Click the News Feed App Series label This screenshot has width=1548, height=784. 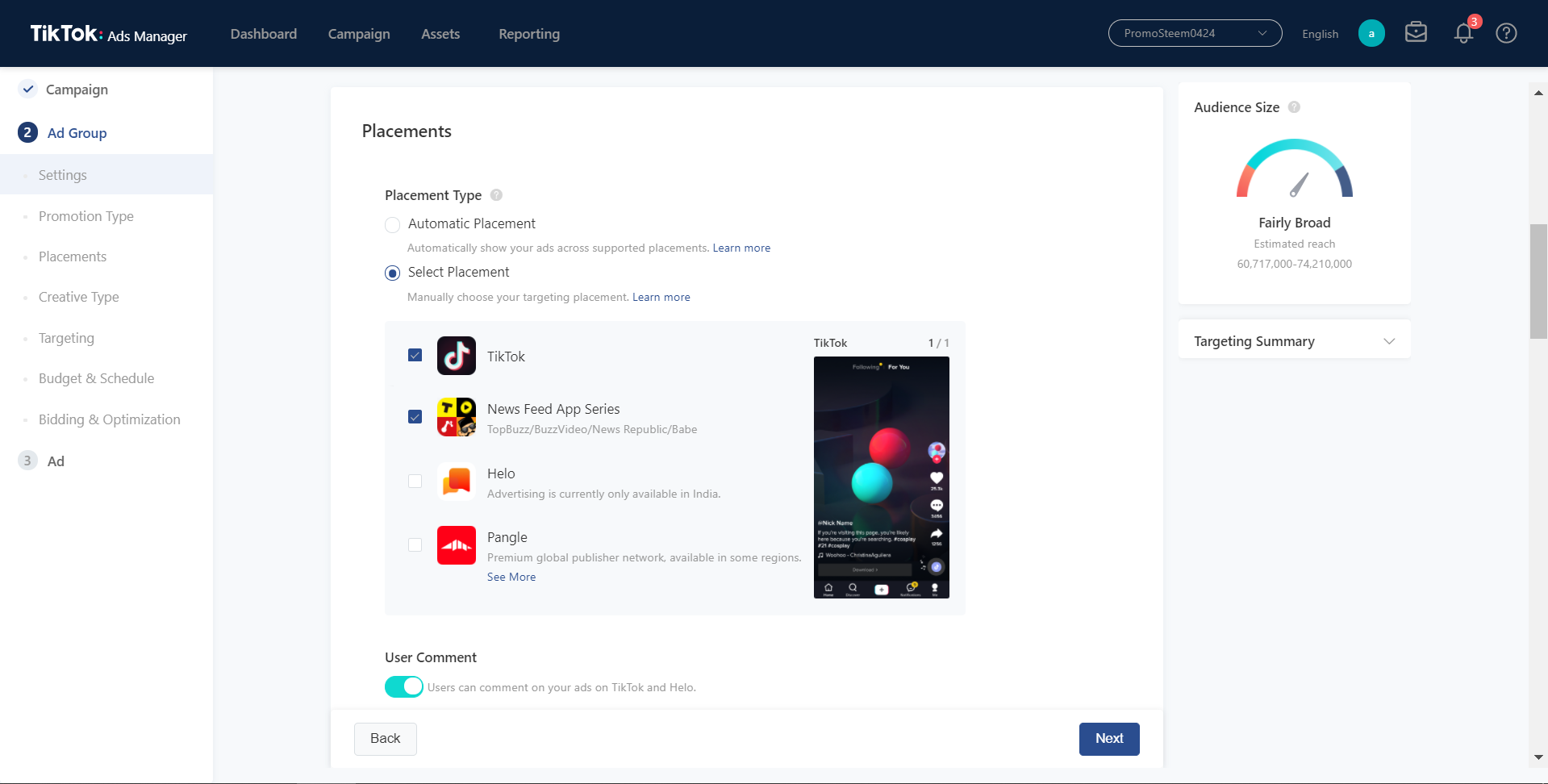coord(553,409)
